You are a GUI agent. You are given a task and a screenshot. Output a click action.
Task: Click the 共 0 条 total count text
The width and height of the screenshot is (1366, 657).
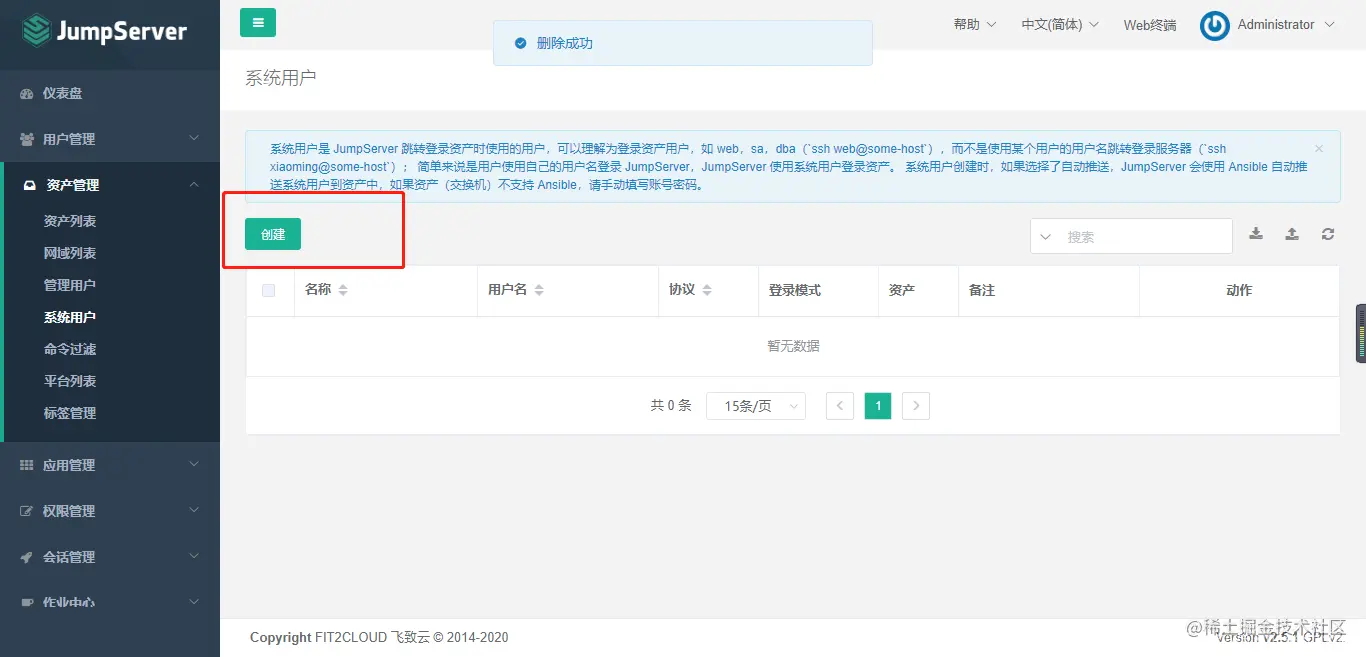click(671, 406)
